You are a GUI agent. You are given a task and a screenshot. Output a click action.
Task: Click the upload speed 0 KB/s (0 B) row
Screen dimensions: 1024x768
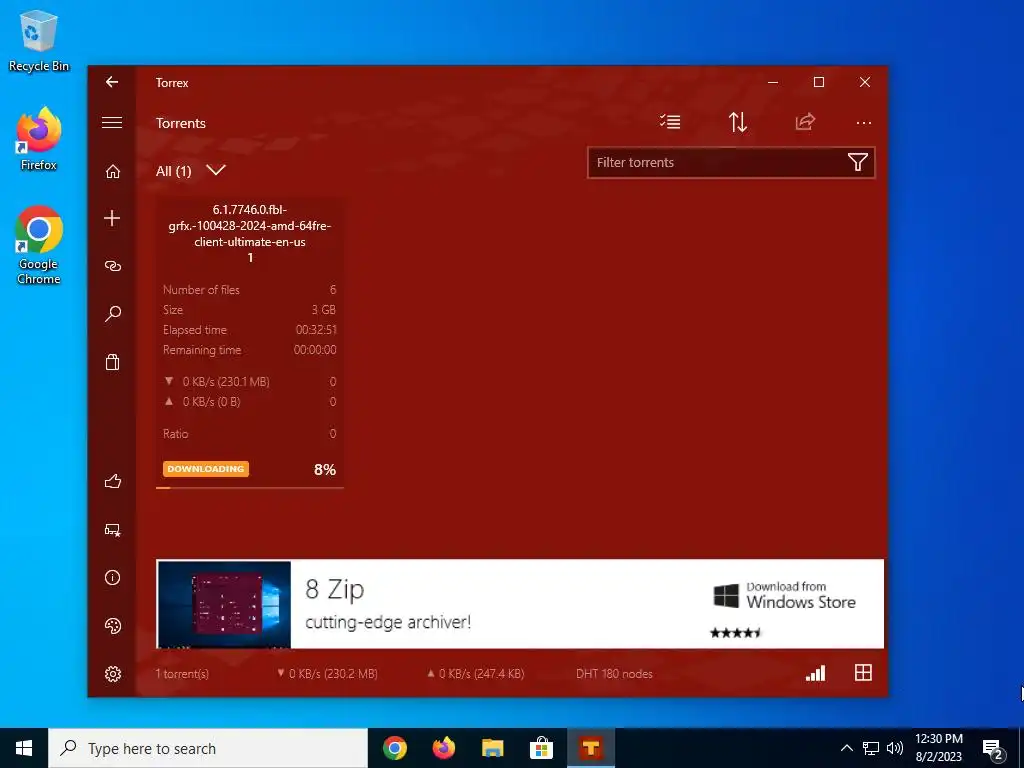pyautogui.click(x=249, y=402)
